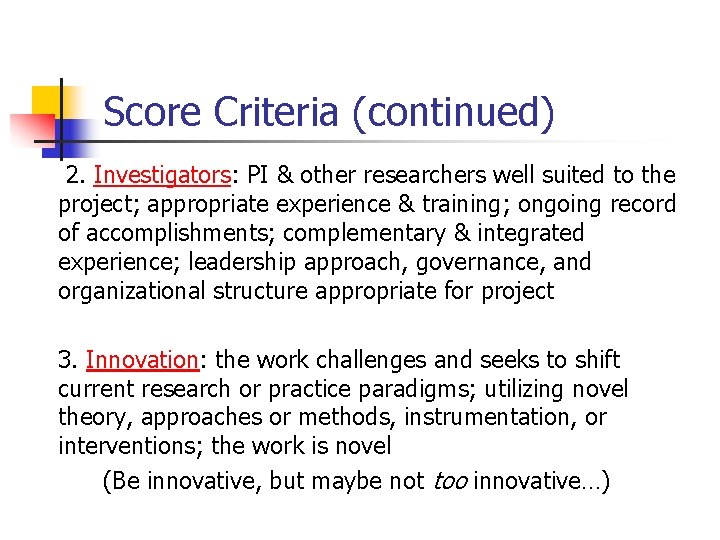Screen dimensions: 720x540
Task: Click the word 'paradigms' in Innovation paragraph
Action: (x=415, y=390)
